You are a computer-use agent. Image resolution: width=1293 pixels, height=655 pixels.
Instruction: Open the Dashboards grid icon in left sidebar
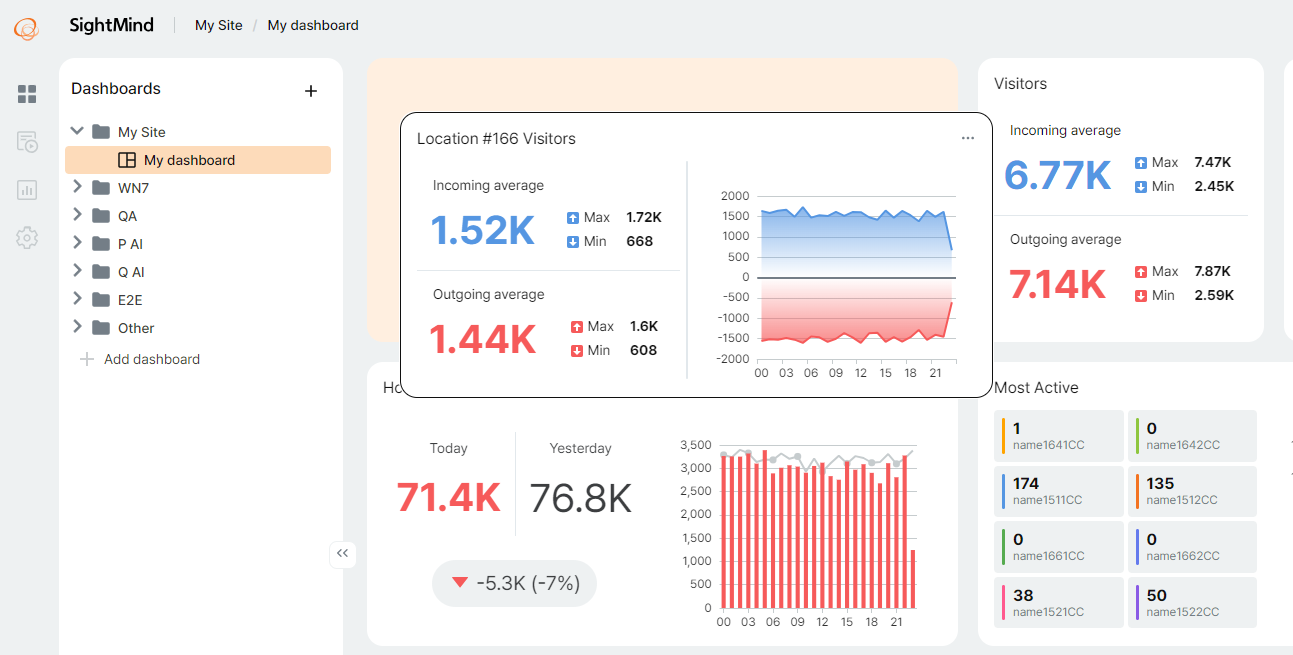27,94
